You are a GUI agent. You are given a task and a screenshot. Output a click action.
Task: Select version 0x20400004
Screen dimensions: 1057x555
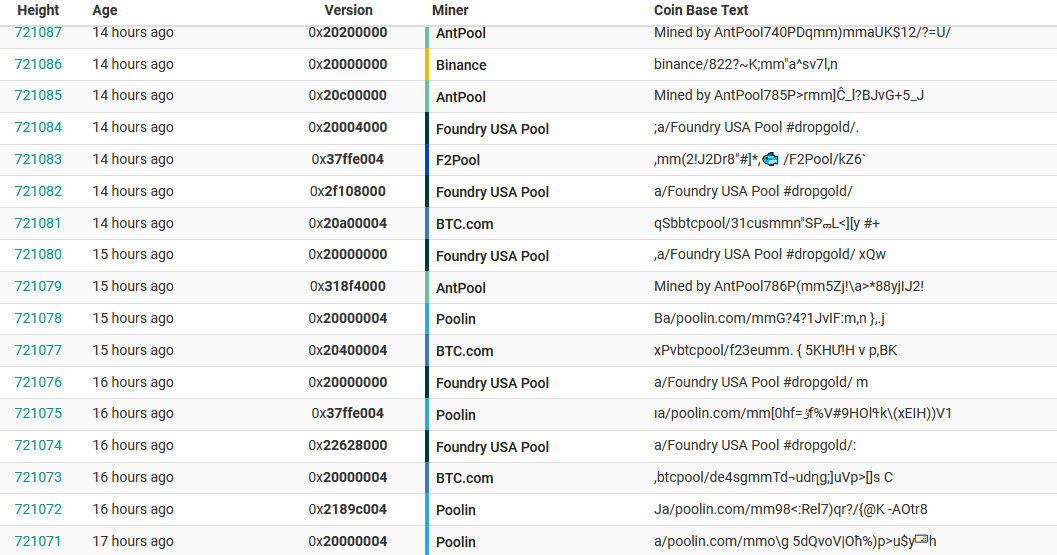tap(348, 350)
